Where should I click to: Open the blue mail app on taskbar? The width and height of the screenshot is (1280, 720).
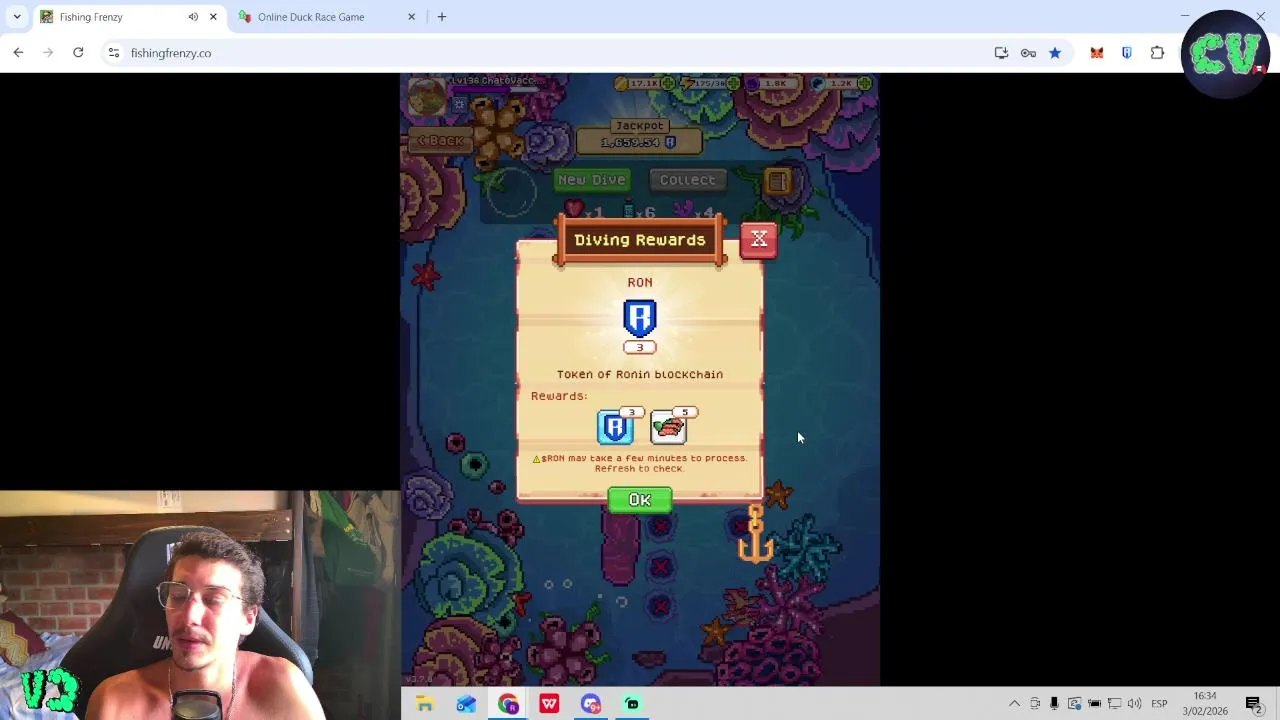pos(466,704)
